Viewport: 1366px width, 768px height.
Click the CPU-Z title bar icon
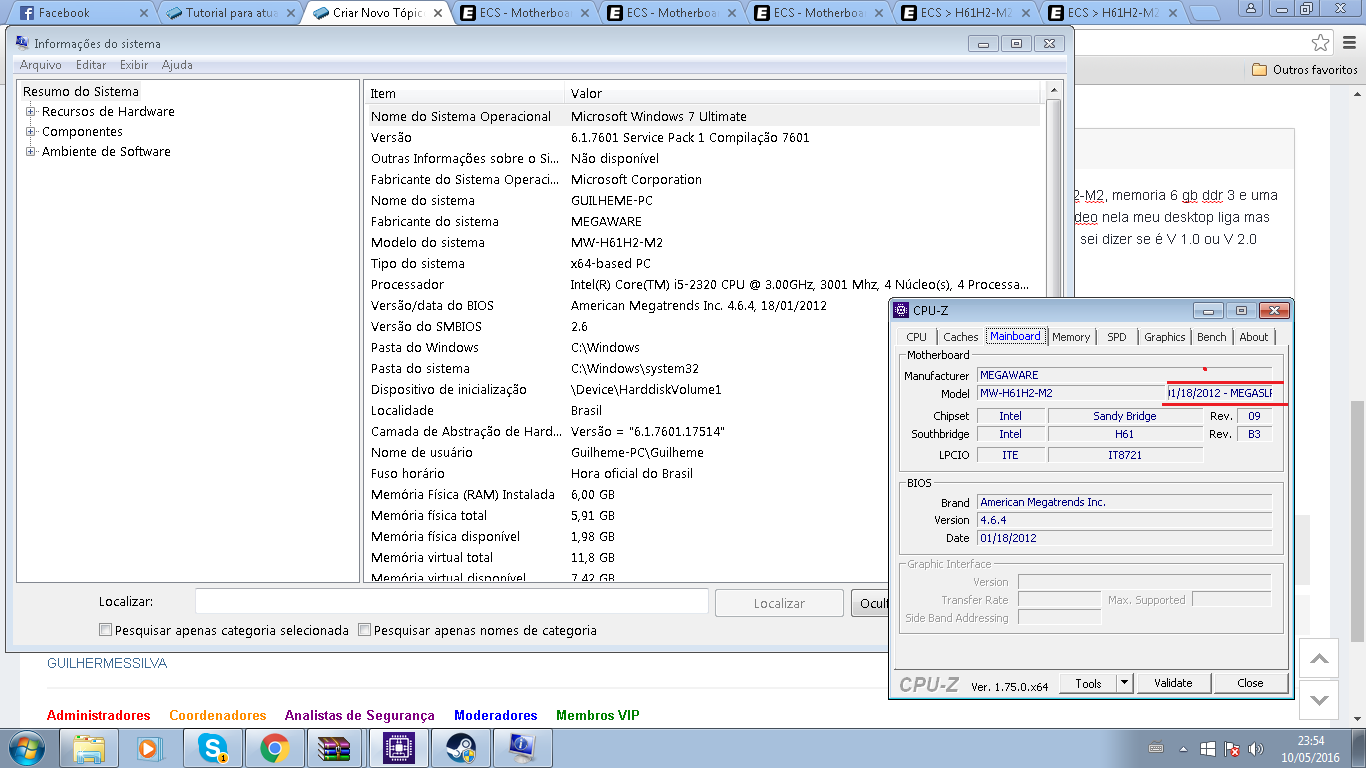pyautogui.click(x=901, y=310)
